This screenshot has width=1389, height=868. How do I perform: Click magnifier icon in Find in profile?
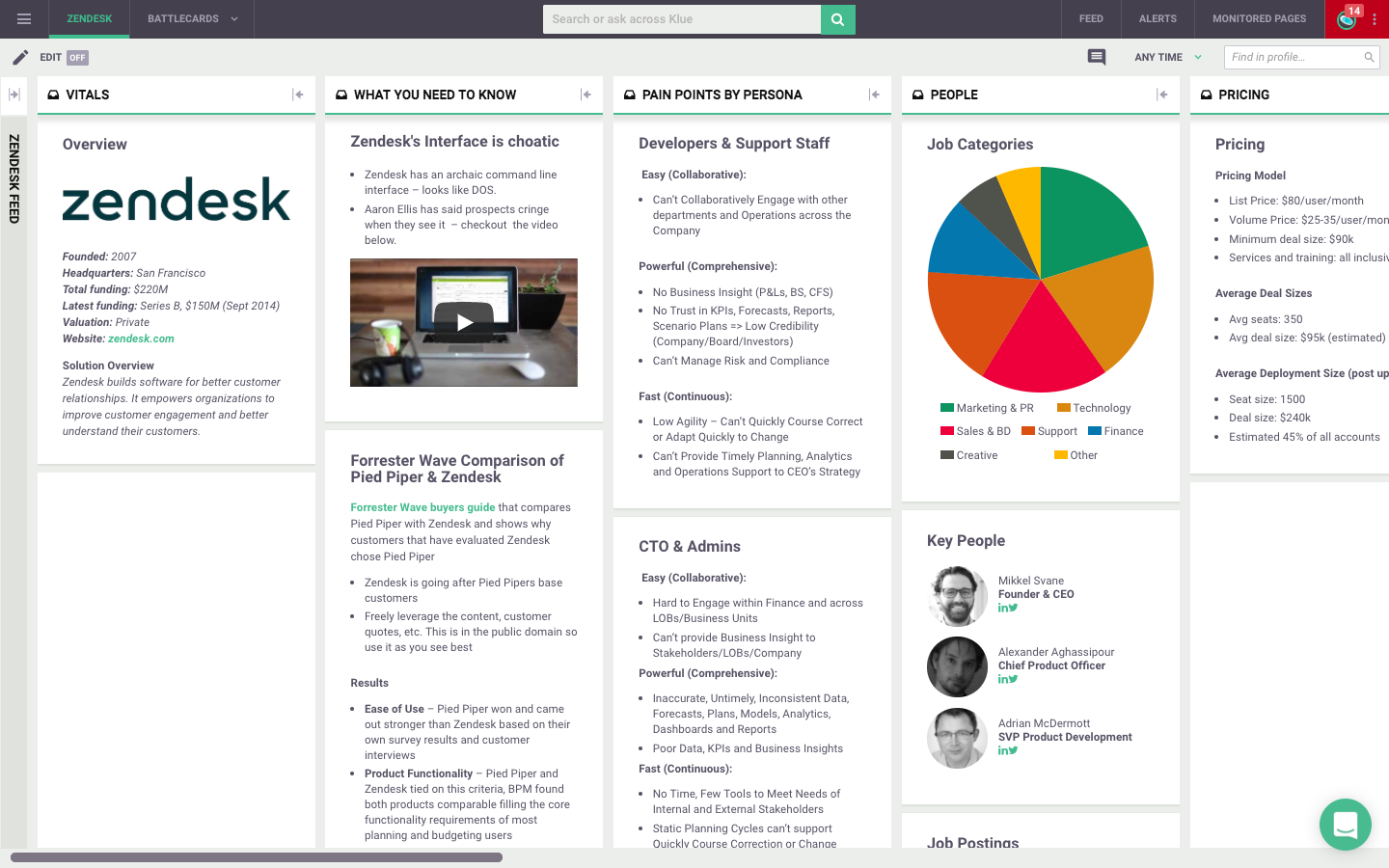coord(1369,57)
